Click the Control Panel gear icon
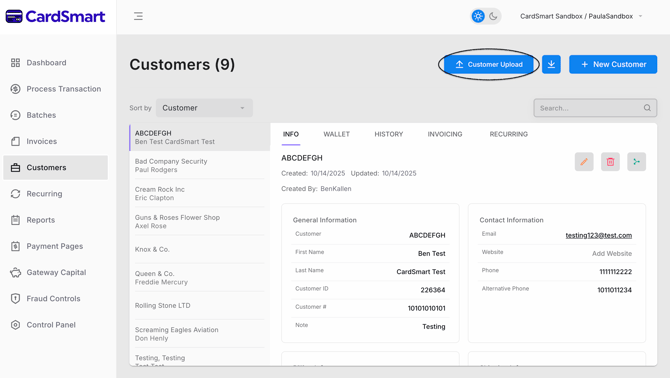 (x=15, y=325)
